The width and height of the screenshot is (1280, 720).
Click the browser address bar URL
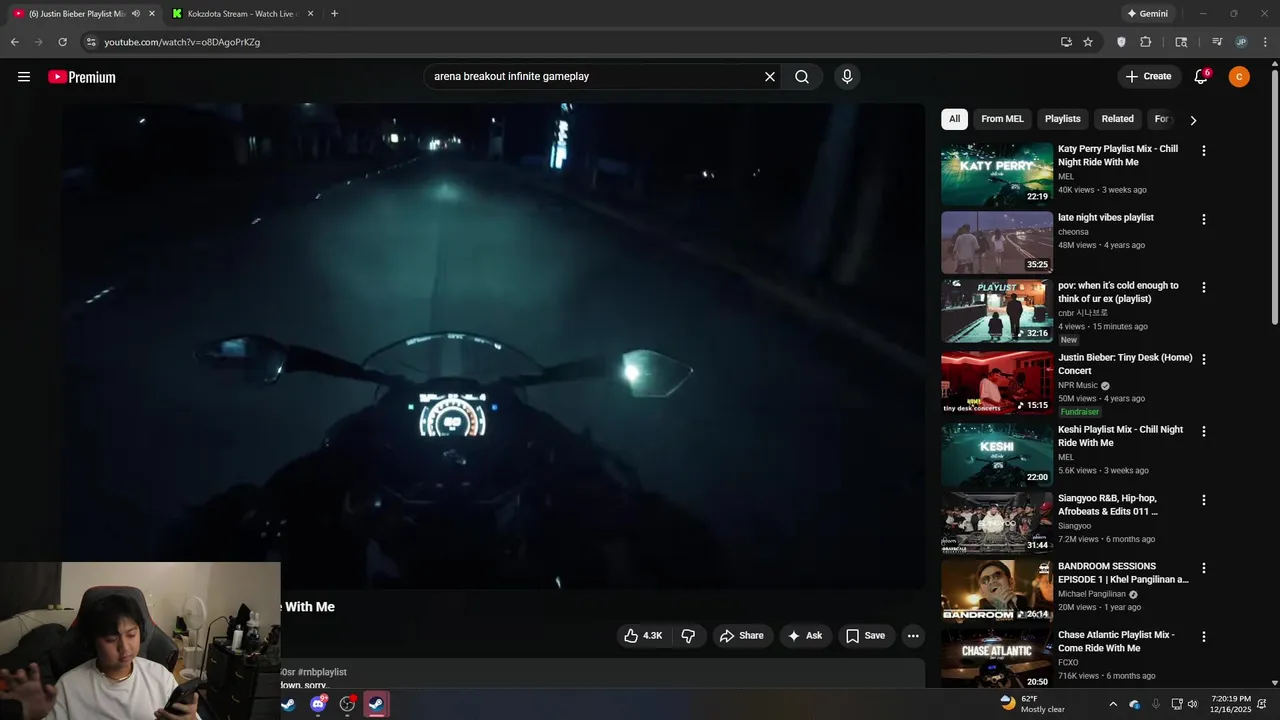(182, 42)
